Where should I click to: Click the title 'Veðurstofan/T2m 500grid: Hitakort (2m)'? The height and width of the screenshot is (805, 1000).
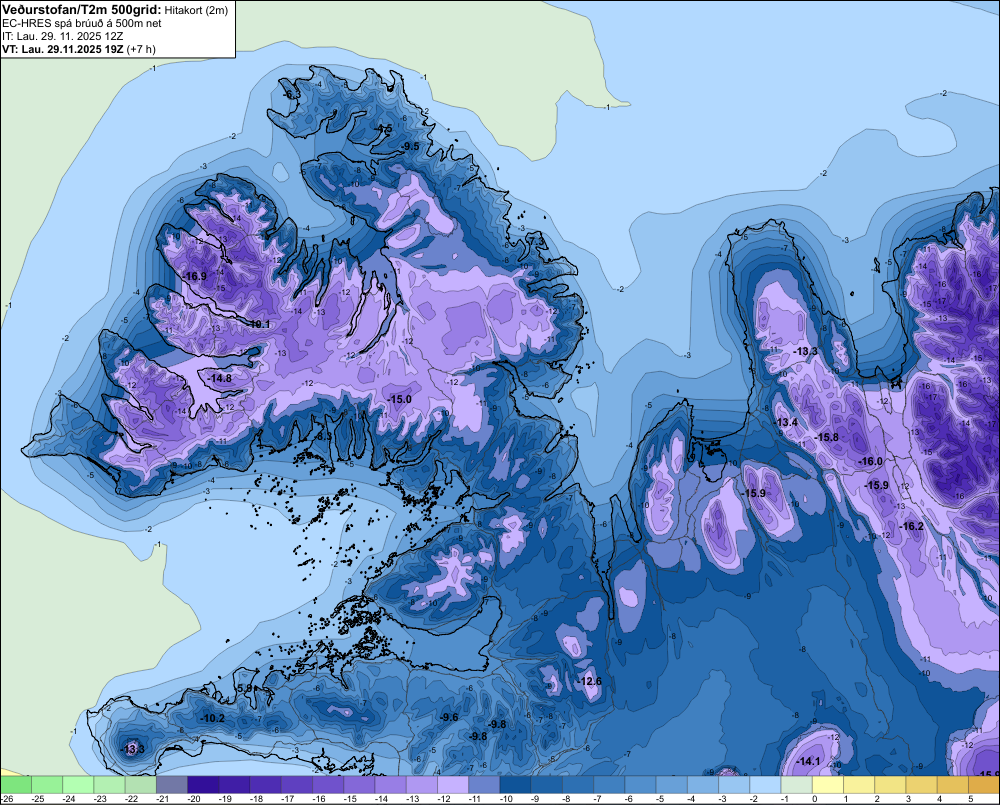(x=115, y=10)
